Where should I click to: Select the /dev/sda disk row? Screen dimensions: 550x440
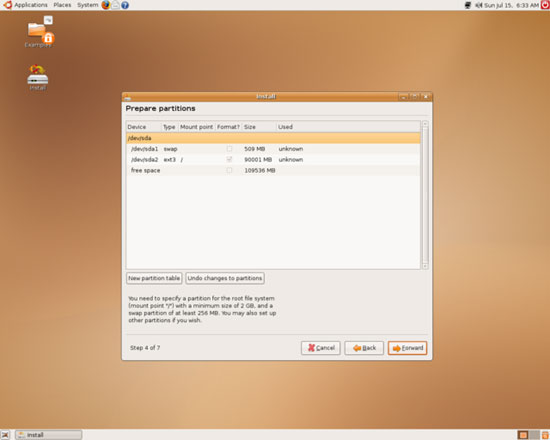(273, 138)
